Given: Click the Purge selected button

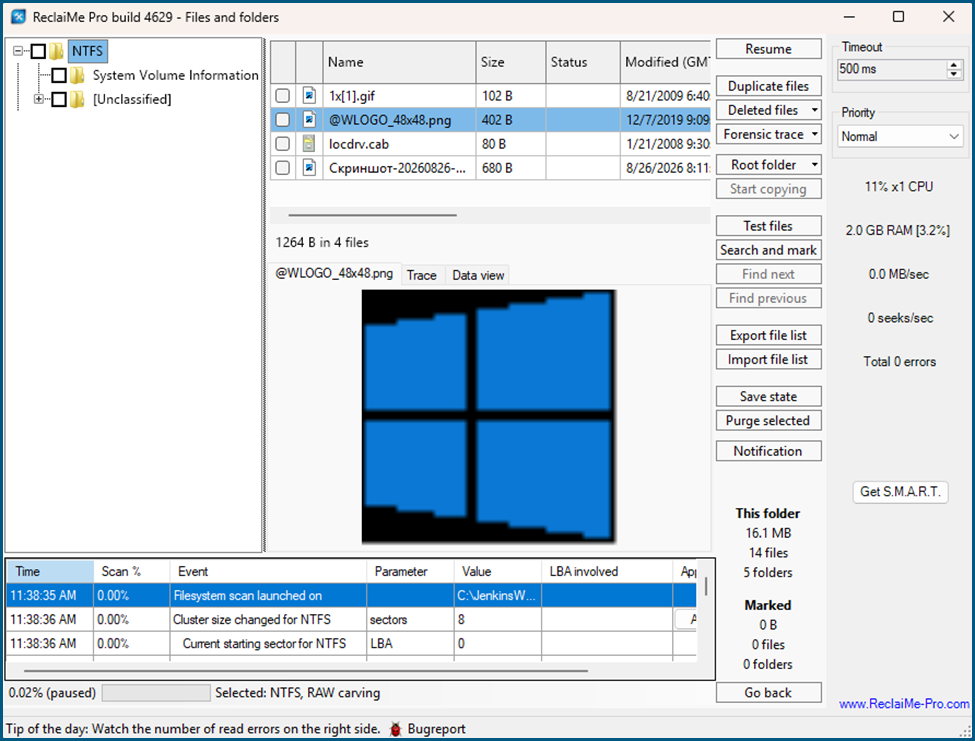Looking at the screenshot, I should 769,420.
